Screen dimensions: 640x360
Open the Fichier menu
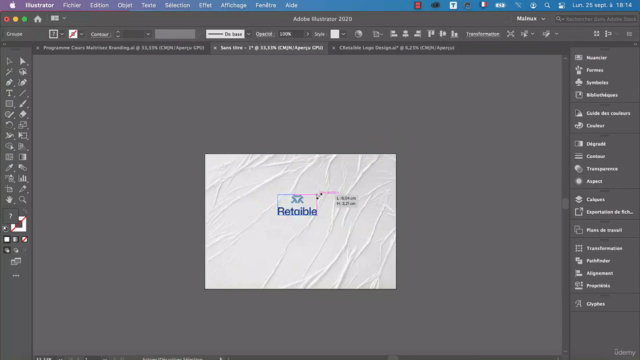[72, 5]
